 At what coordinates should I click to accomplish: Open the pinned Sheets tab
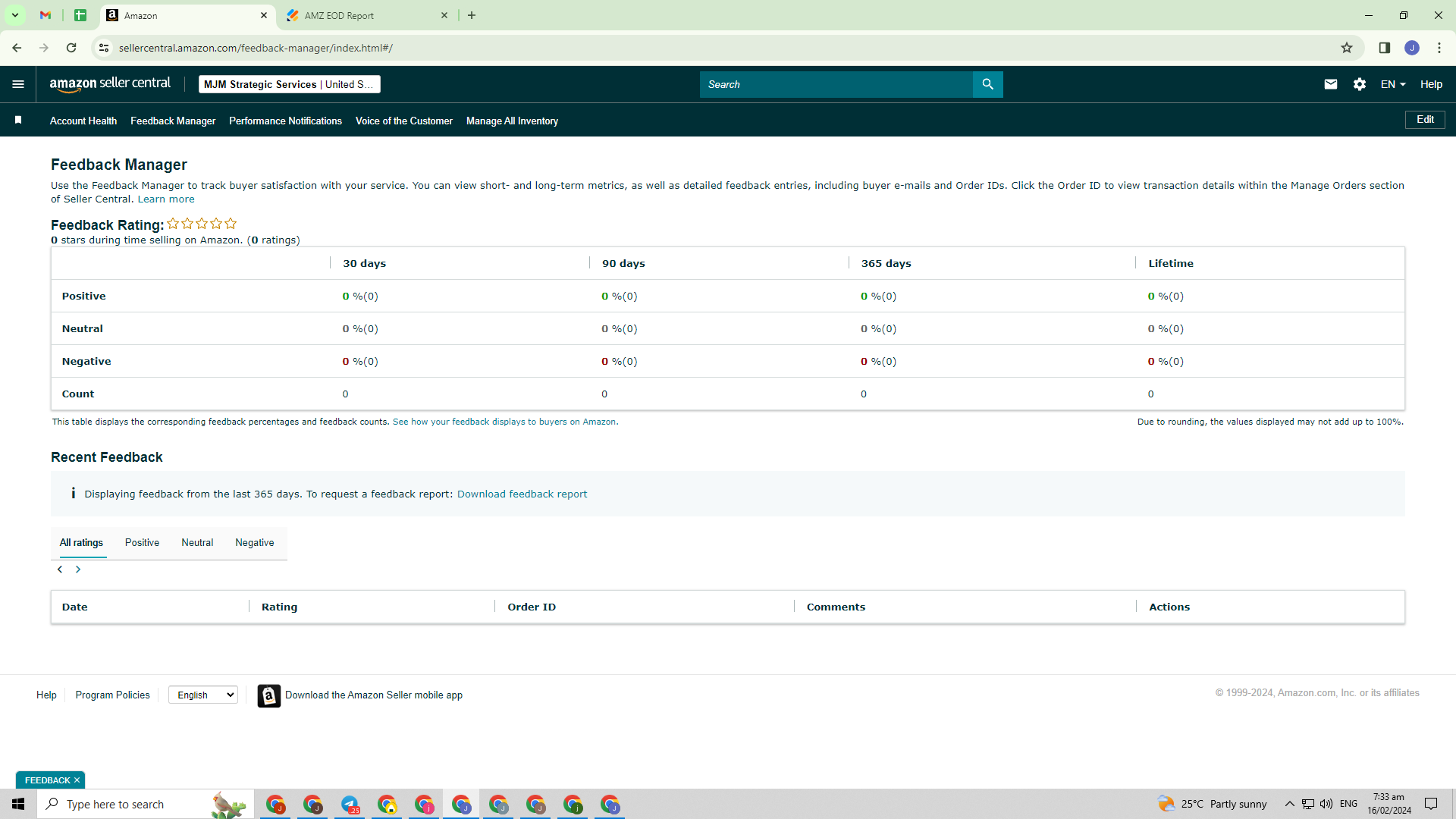(x=80, y=15)
